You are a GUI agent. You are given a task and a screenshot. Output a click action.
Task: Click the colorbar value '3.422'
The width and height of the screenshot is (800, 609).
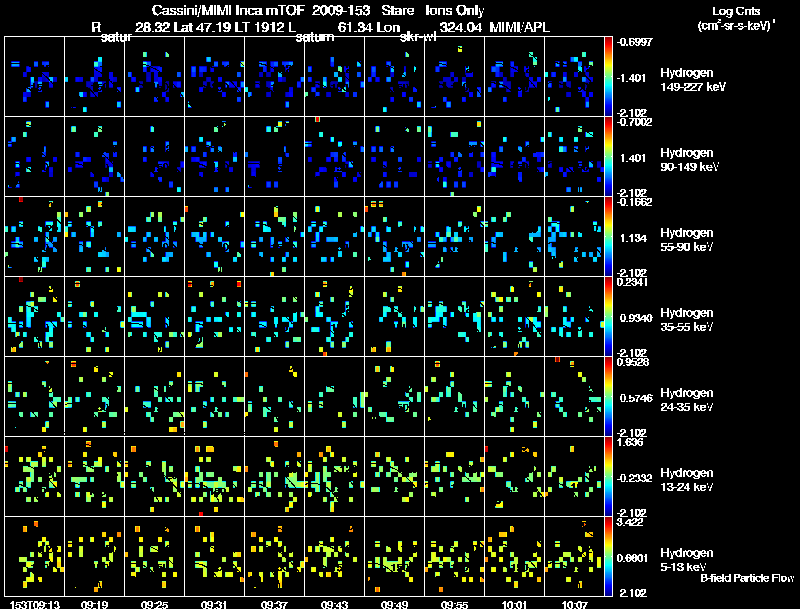click(630, 522)
